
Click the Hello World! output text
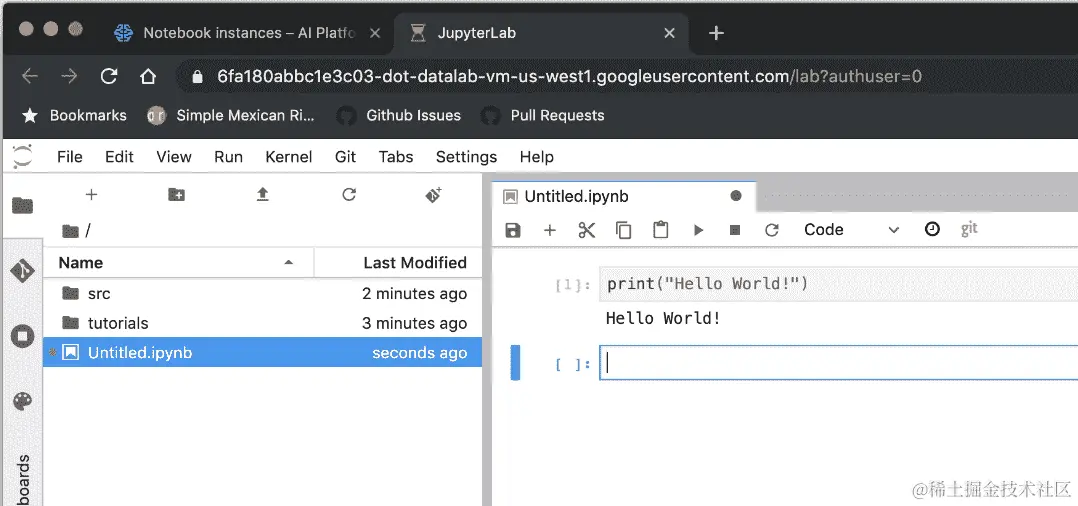point(663,318)
